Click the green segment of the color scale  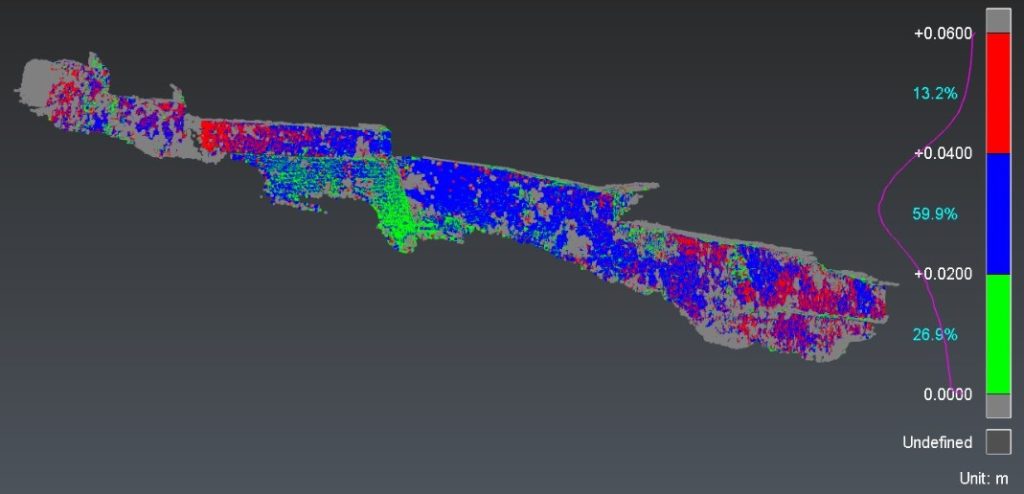[x=998, y=334]
